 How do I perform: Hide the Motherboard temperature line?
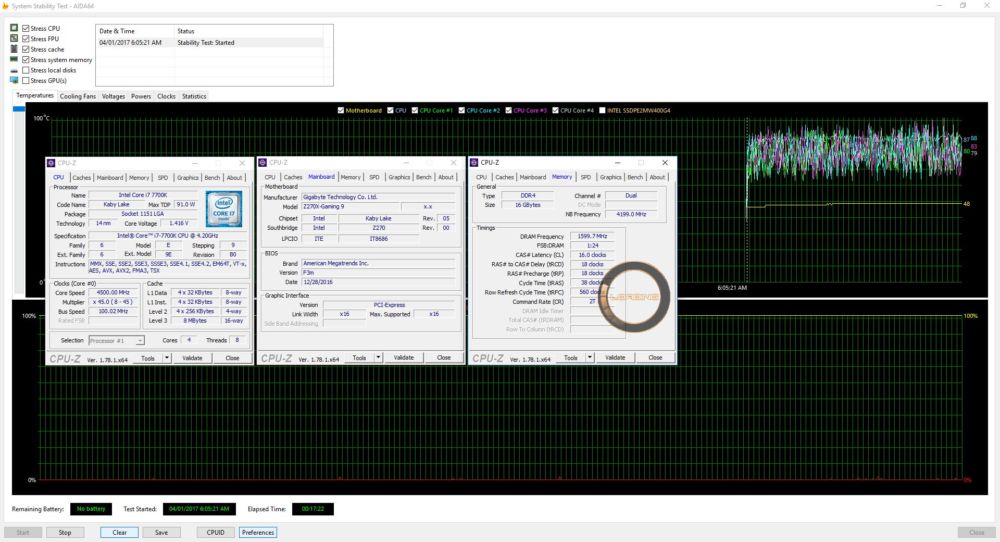pos(341,110)
